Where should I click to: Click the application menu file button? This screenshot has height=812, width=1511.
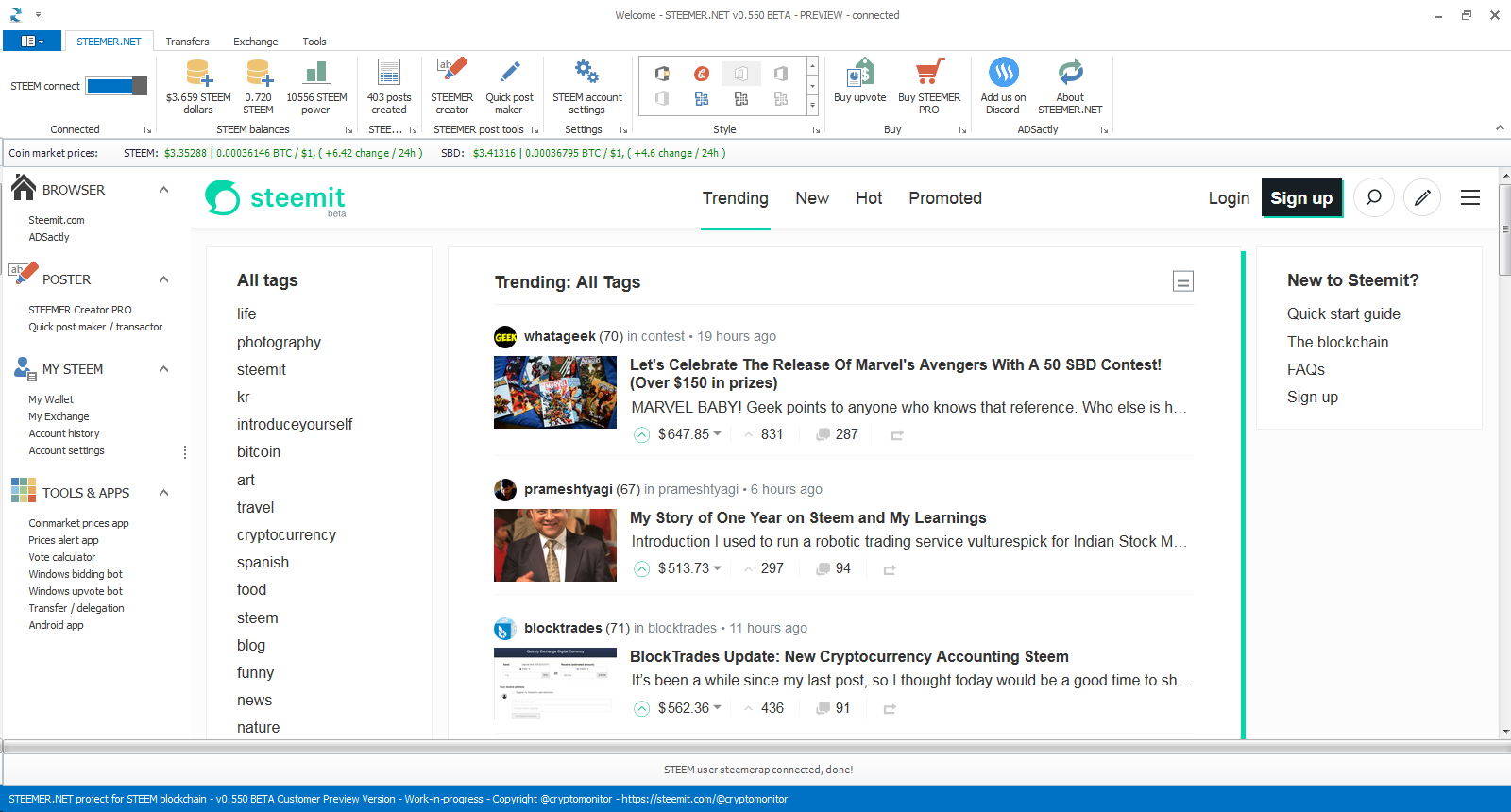32,41
